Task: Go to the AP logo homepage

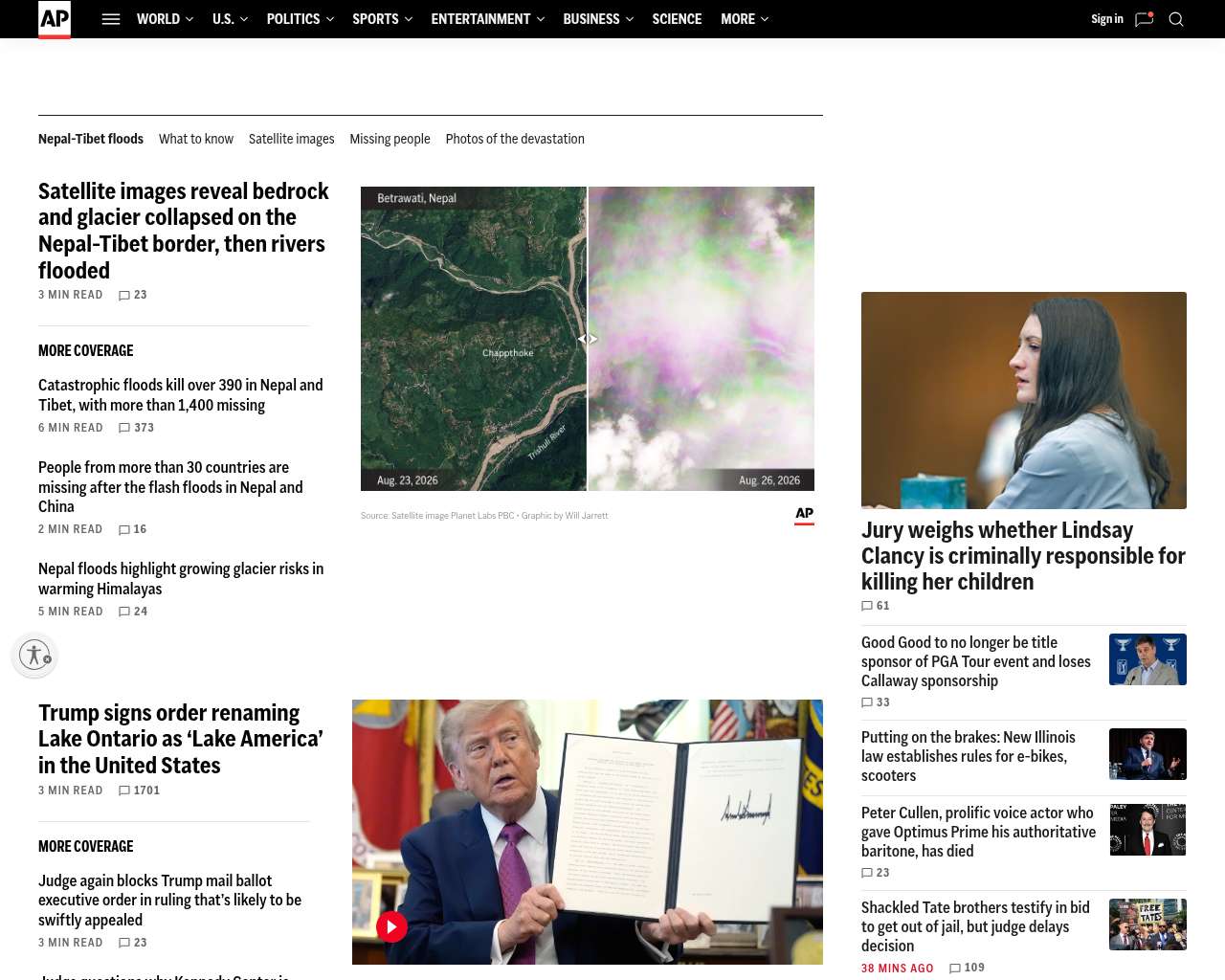Action: click(55, 19)
